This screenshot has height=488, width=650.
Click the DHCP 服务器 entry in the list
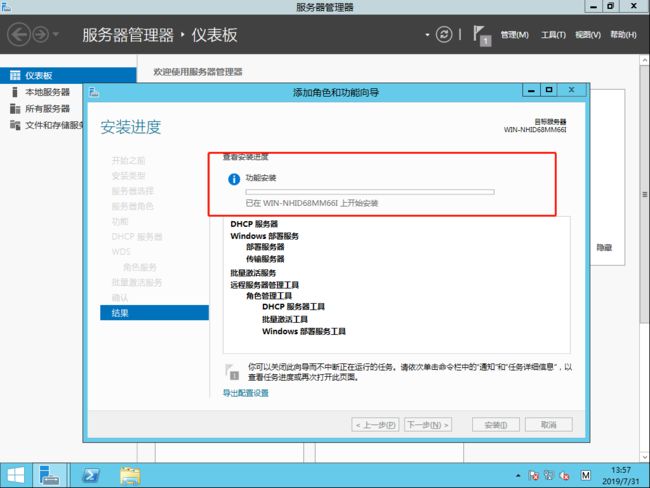[x=254, y=224]
